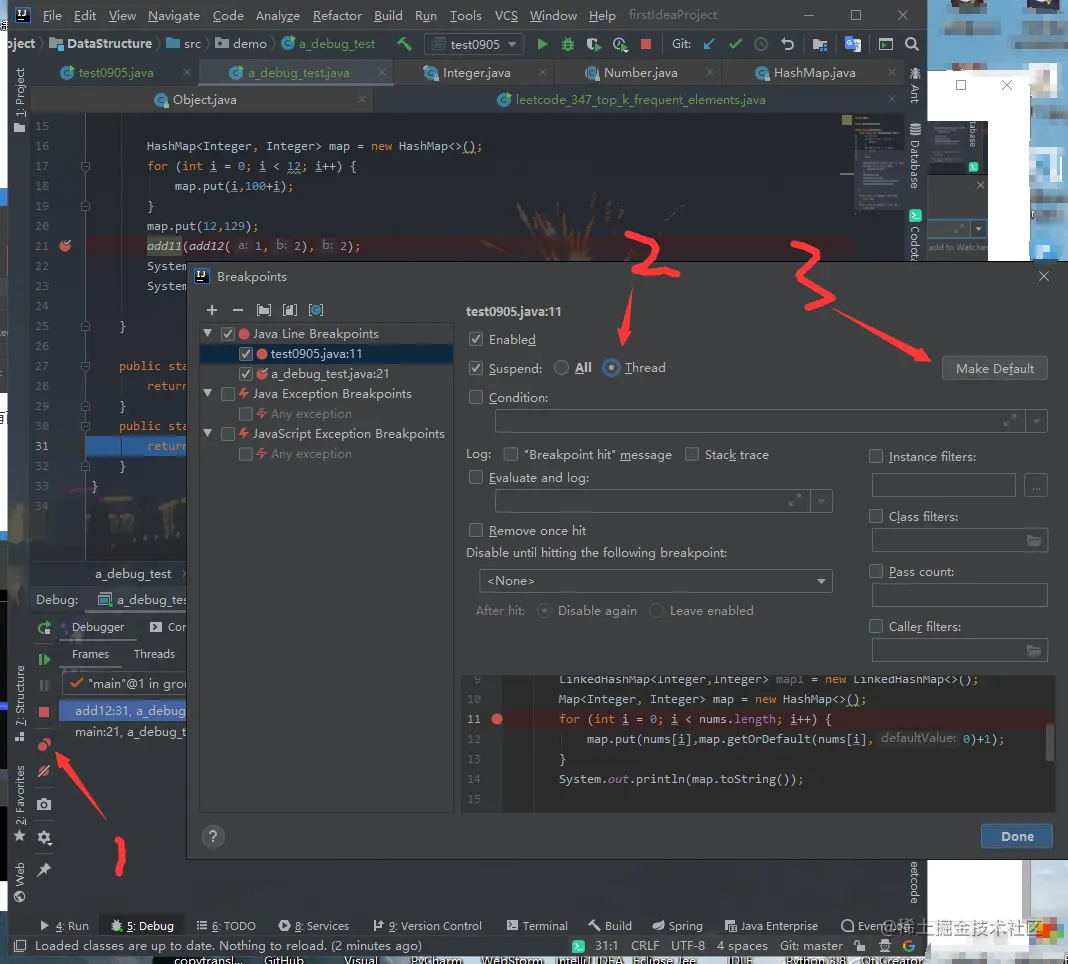
Task: Expand the Condition field editor
Action: tap(1009, 421)
